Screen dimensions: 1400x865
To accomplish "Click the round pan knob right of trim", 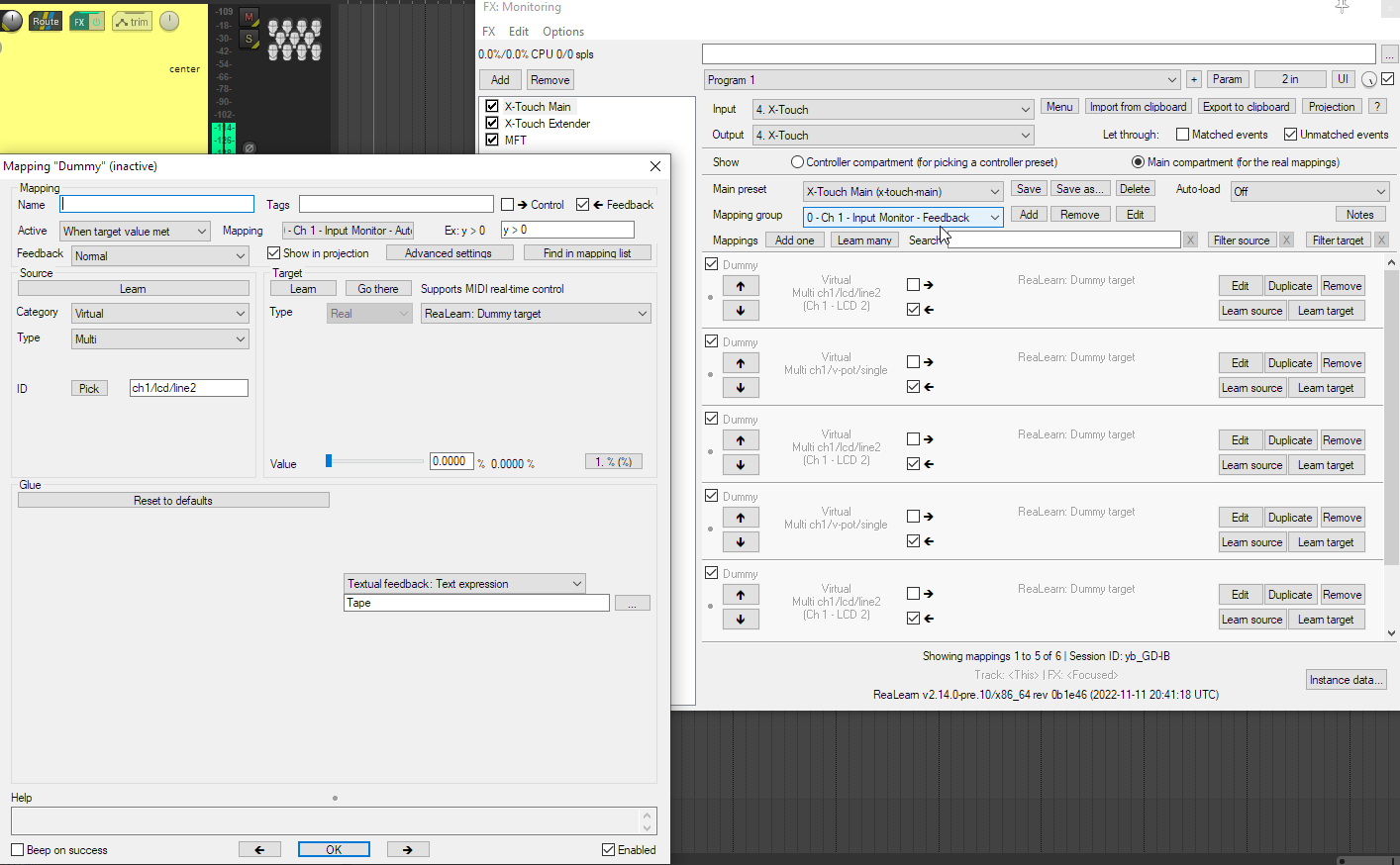I will (169, 21).
